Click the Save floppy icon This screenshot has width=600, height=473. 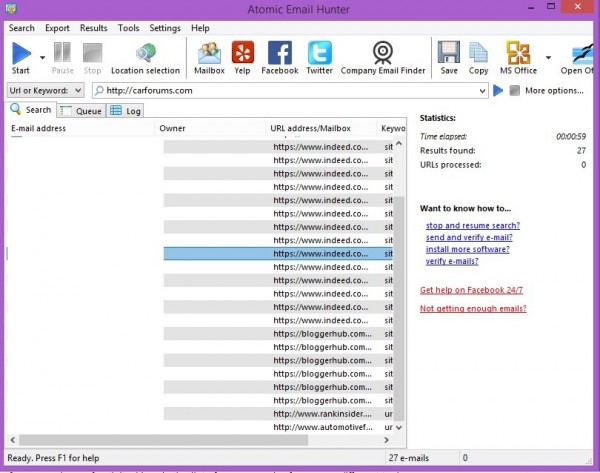point(449,52)
